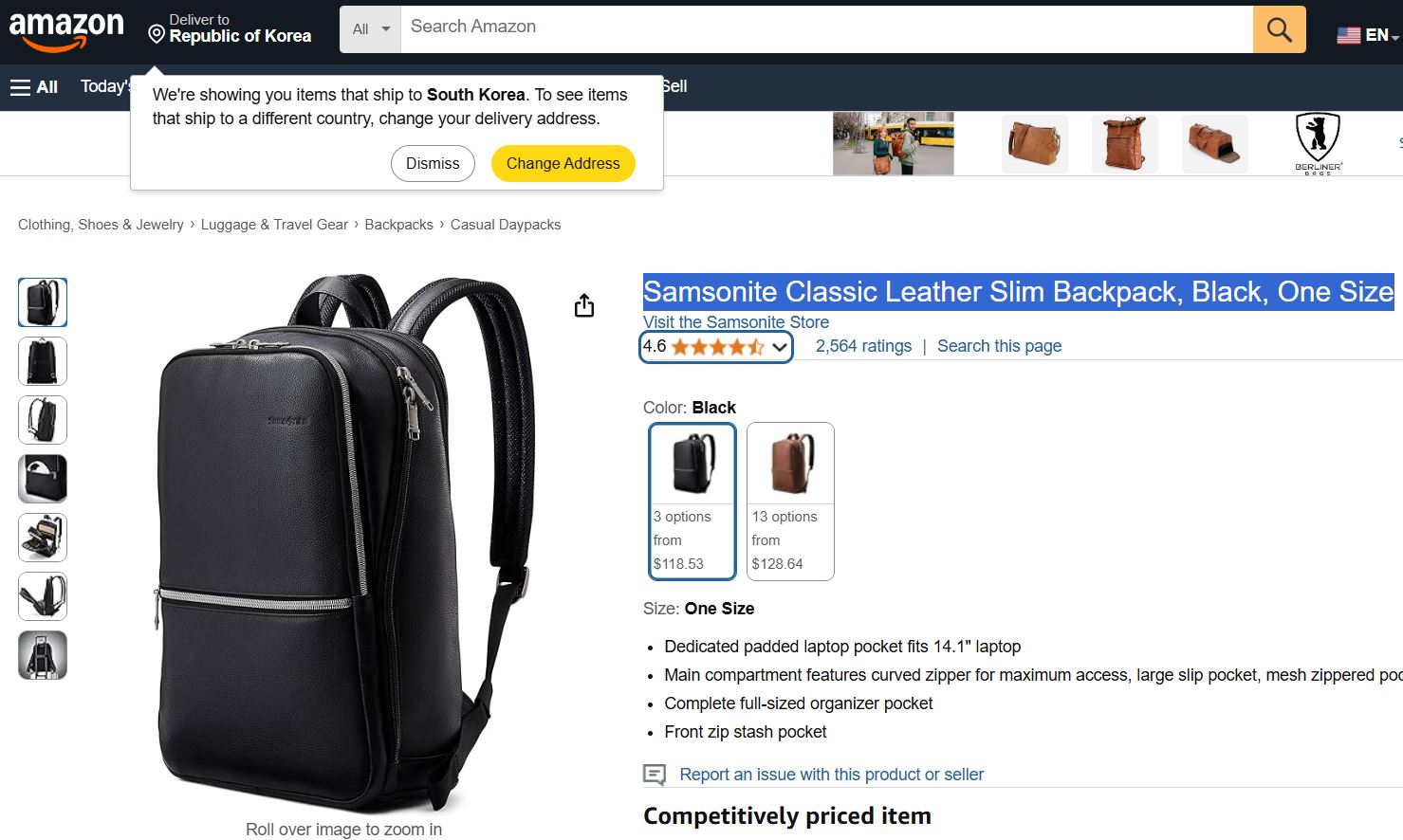Select the brown color backpack option
1403x840 pixels.
click(x=790, y=501)
